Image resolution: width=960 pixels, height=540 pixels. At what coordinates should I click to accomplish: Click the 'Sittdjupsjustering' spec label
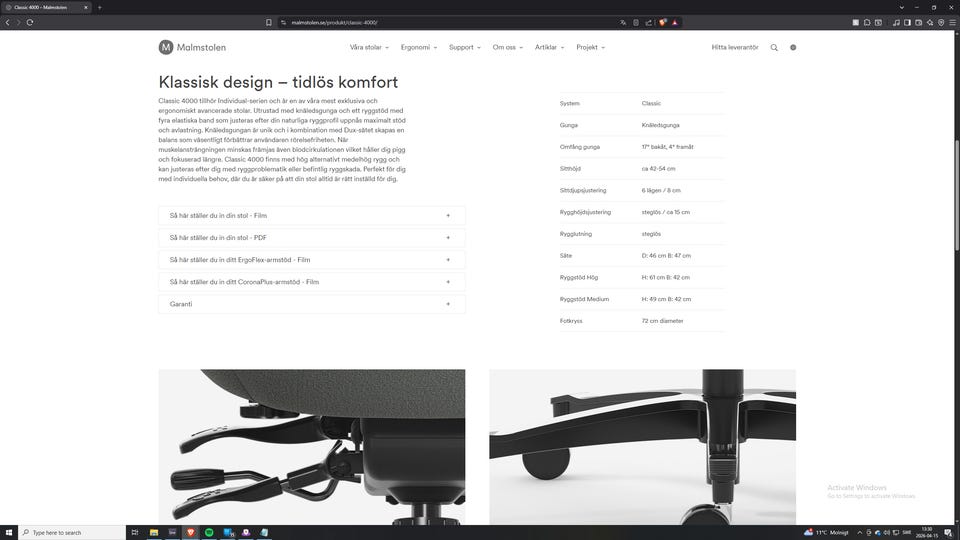[583, 190]
